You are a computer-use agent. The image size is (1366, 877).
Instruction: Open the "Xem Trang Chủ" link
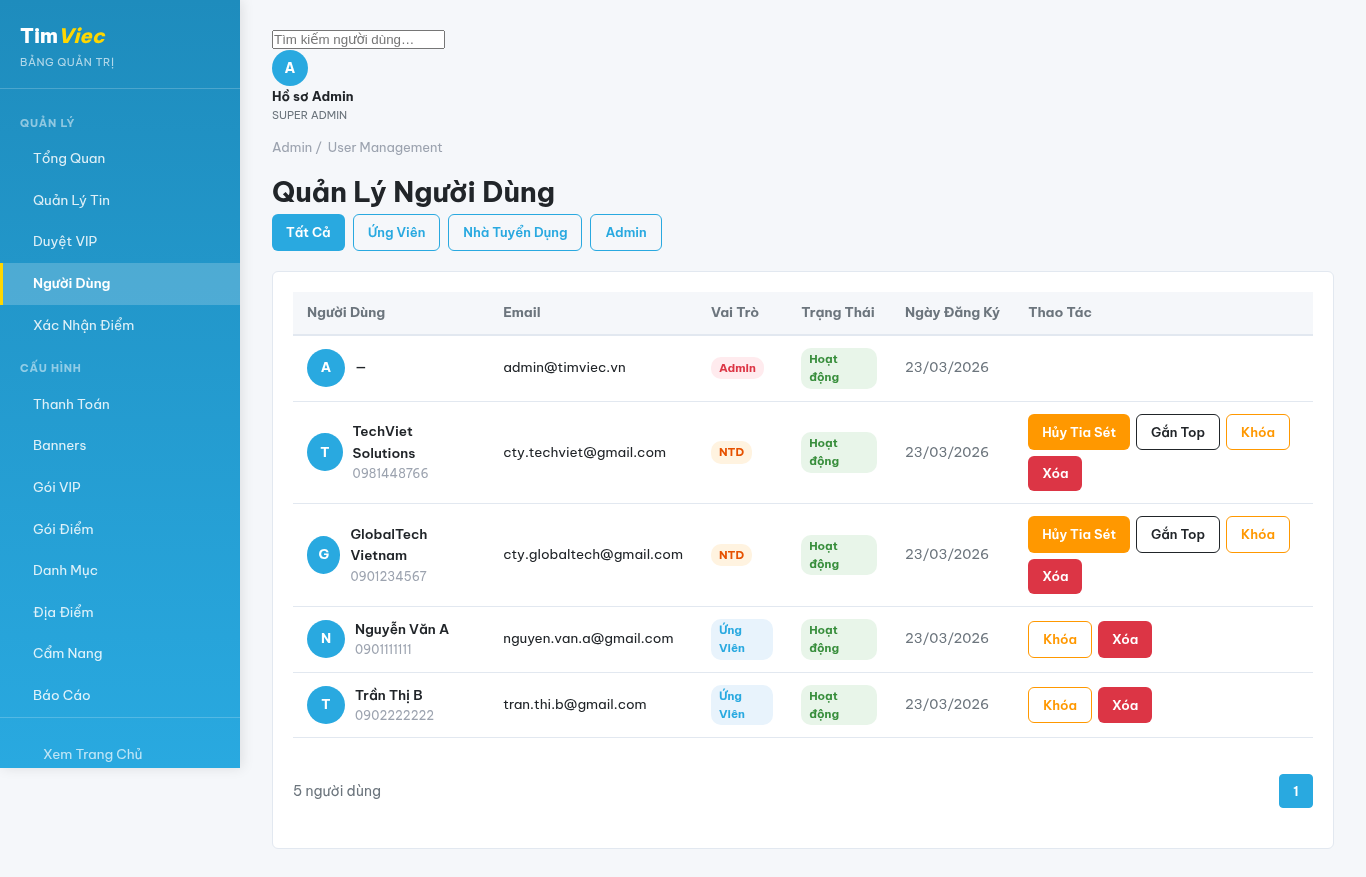coord(92,754)
